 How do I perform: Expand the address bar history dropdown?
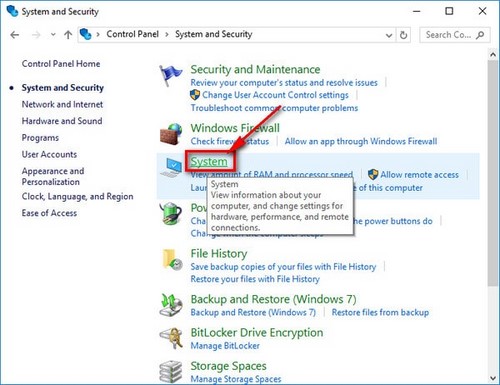(389, 35)
